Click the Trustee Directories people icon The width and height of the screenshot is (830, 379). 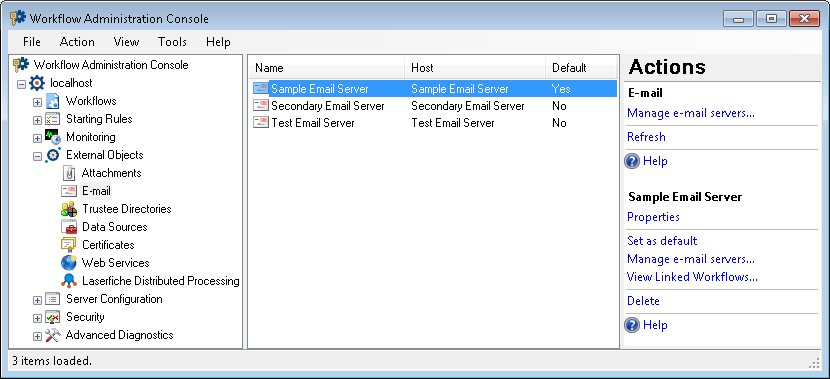[69, 209]
